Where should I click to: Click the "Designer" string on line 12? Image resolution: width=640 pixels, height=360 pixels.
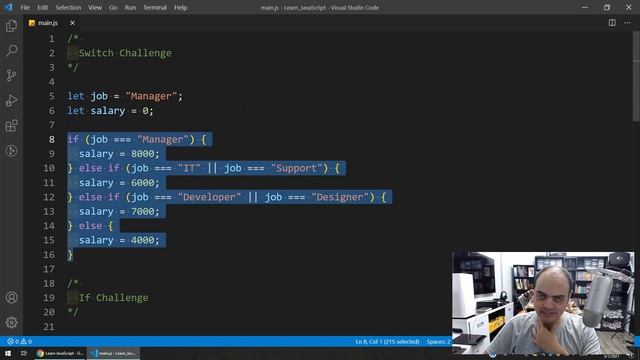[x=340, y=197]
